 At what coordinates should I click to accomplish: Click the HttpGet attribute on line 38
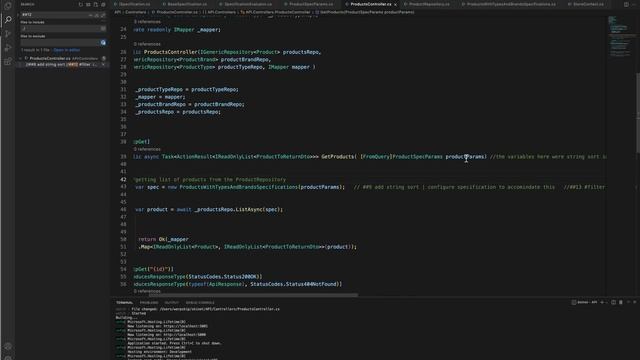pyautogui.click(x=142, y=142)
